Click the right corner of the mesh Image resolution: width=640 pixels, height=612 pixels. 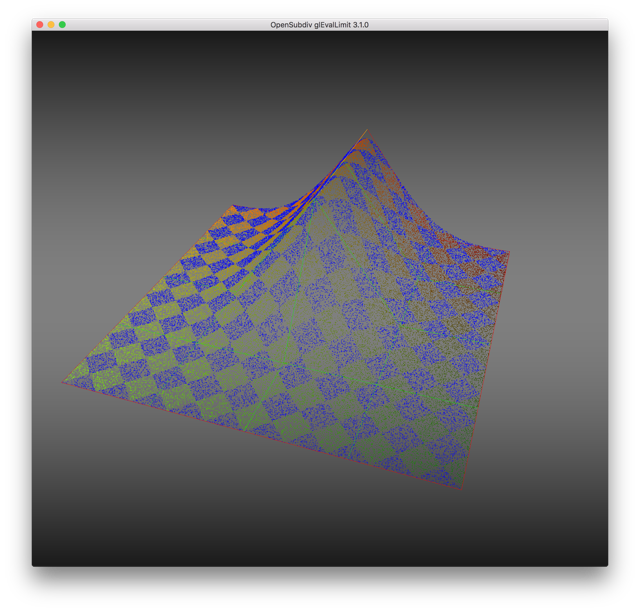click(x=508, y=253)
